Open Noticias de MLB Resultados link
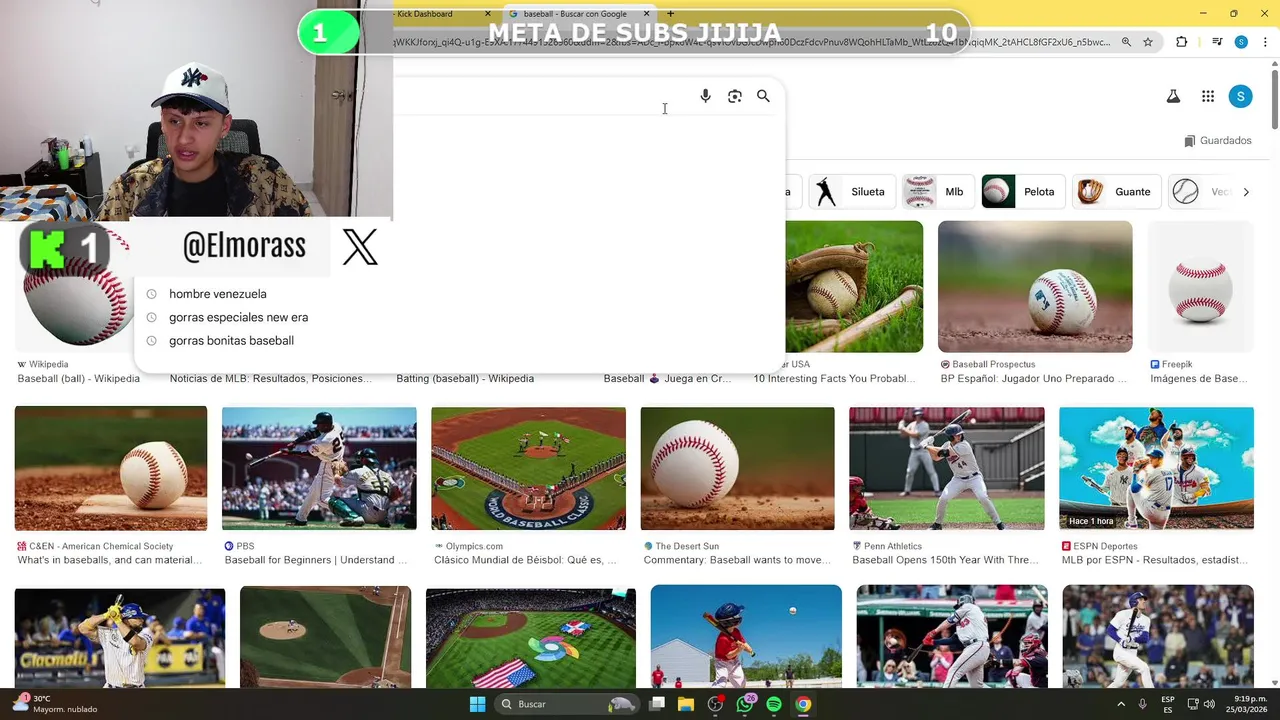This screenshot has width=1280, height=720. (x=271, y=379)
